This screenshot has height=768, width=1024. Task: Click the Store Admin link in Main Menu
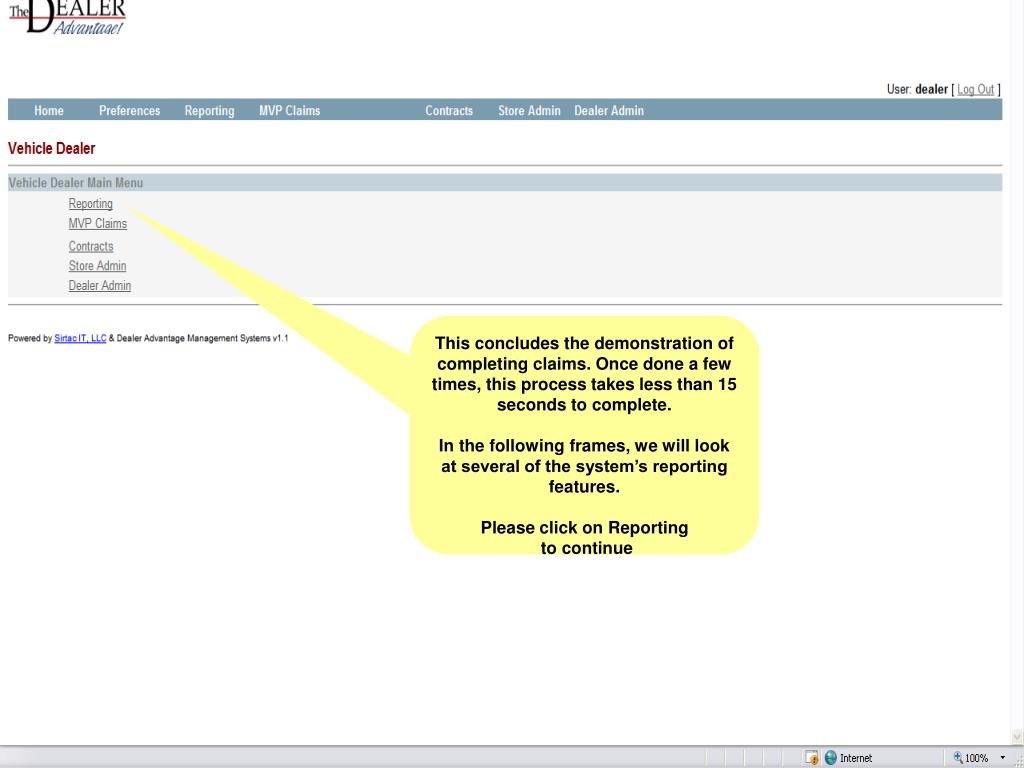point(97,266)
